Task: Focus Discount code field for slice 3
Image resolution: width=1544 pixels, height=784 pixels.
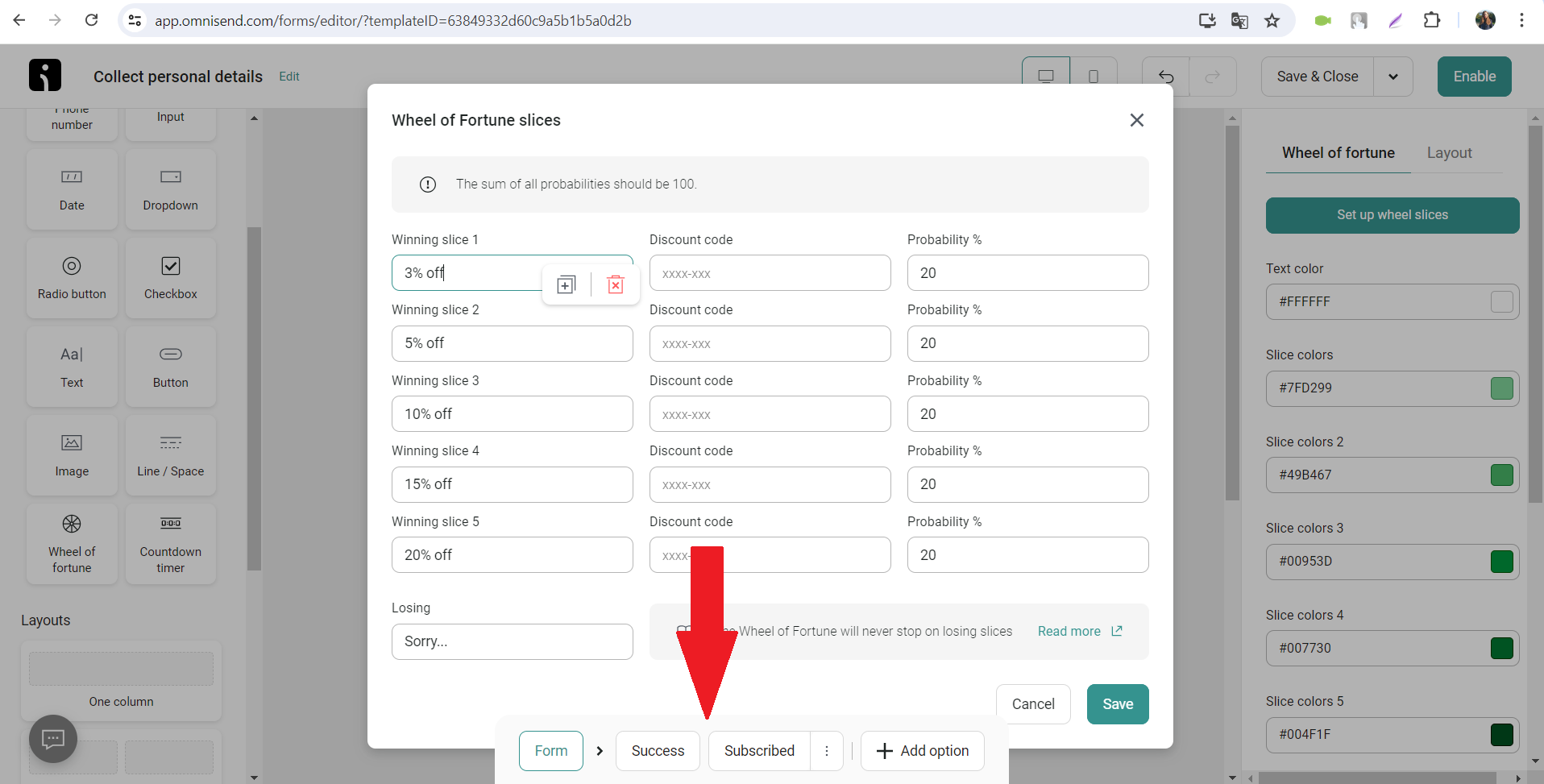Action: tap(770, 414)
